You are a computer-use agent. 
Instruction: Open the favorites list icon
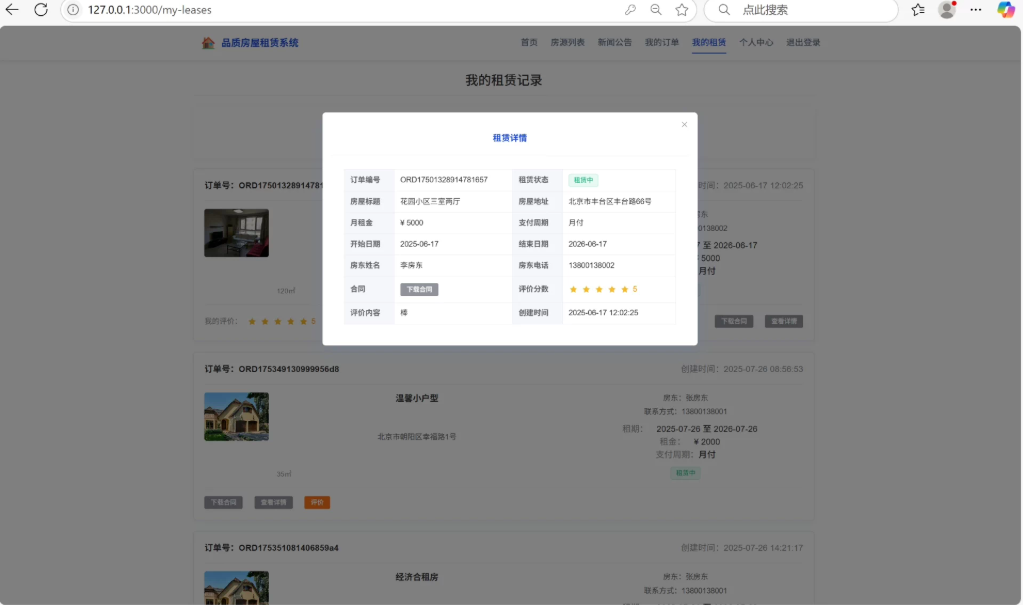coord(918,10)
